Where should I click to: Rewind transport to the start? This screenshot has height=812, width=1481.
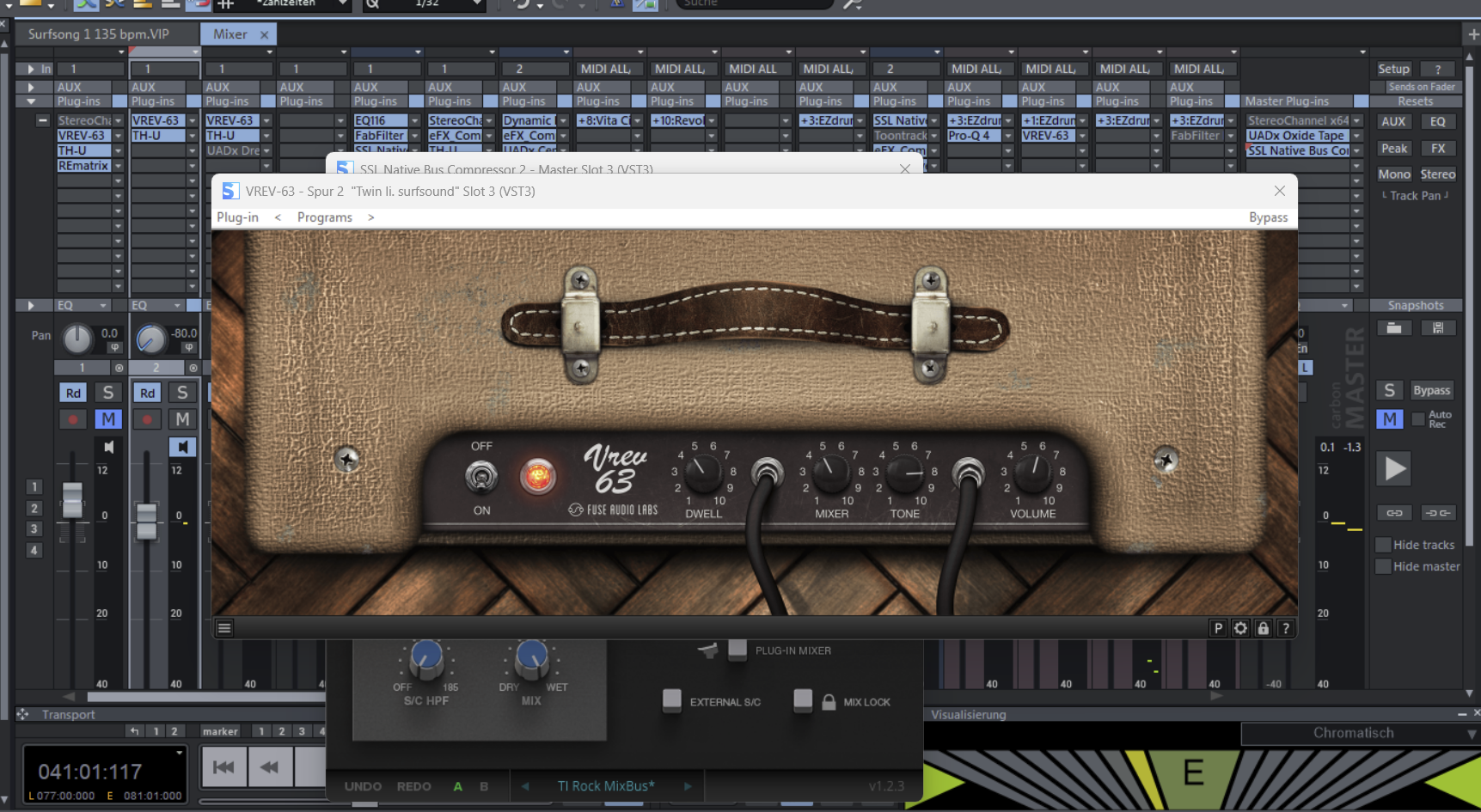click(x=223, y=766)
